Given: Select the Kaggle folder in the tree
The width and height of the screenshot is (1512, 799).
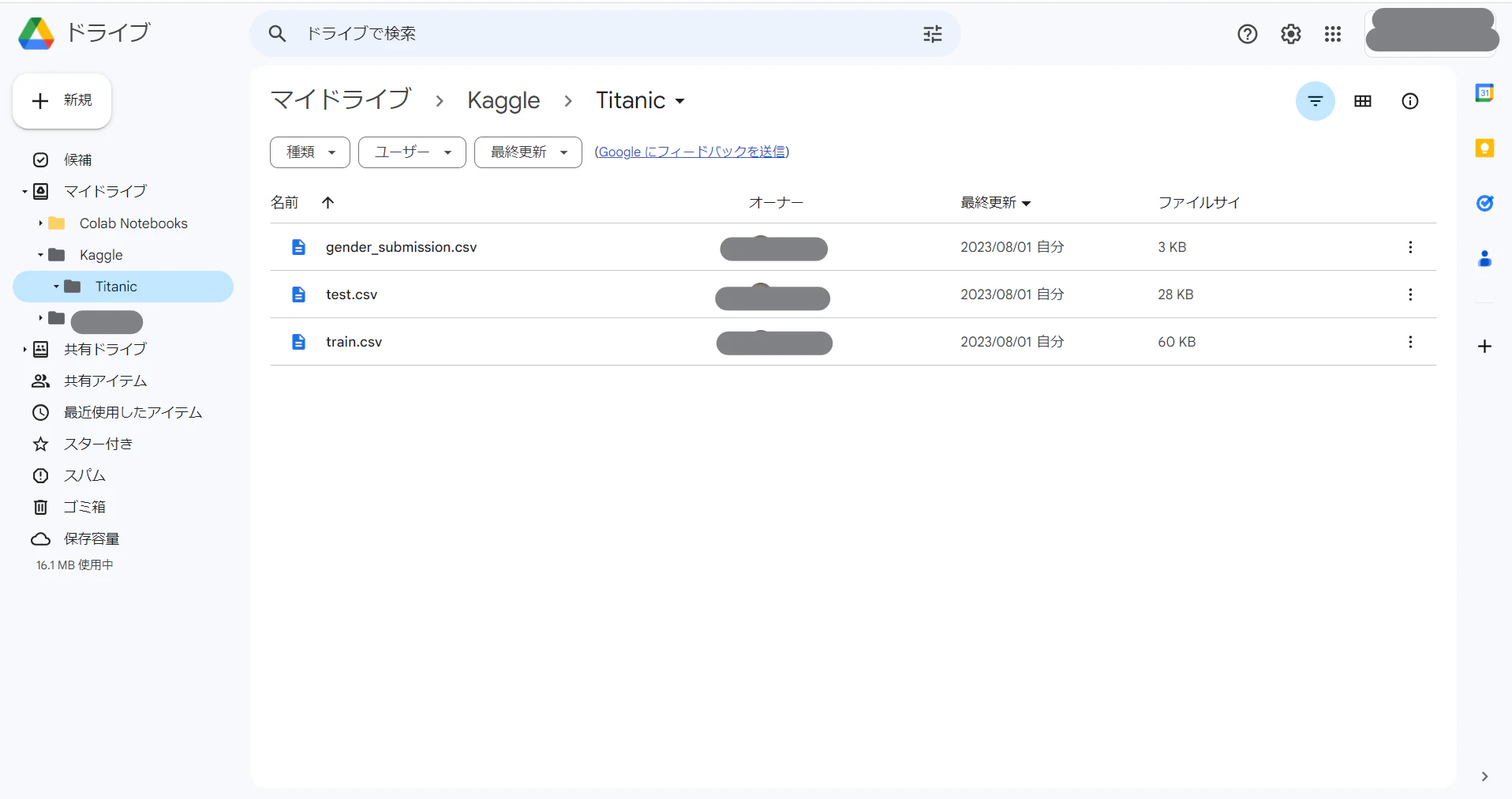Looking at the screenshot, I should pos(101,255).
